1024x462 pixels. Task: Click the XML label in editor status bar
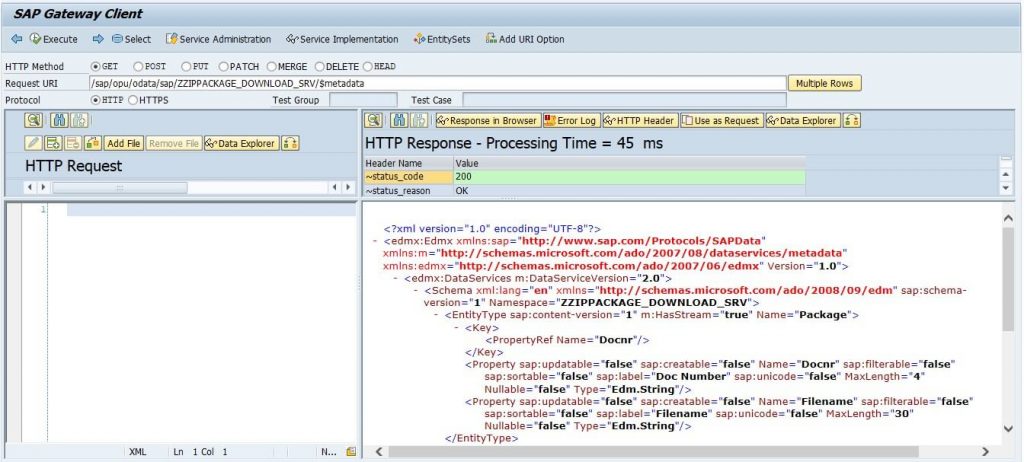coord(138,452)
